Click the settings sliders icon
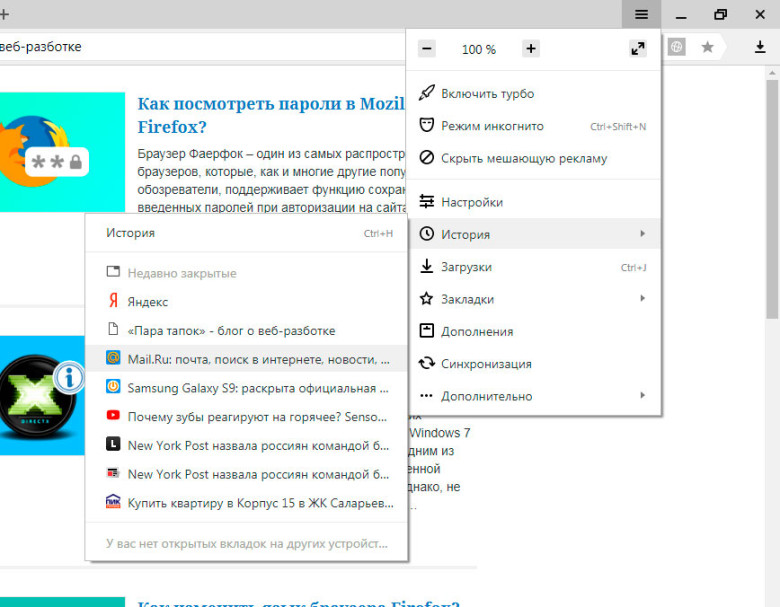This screenshot has width=780, height=607. [x=426, y=202]
